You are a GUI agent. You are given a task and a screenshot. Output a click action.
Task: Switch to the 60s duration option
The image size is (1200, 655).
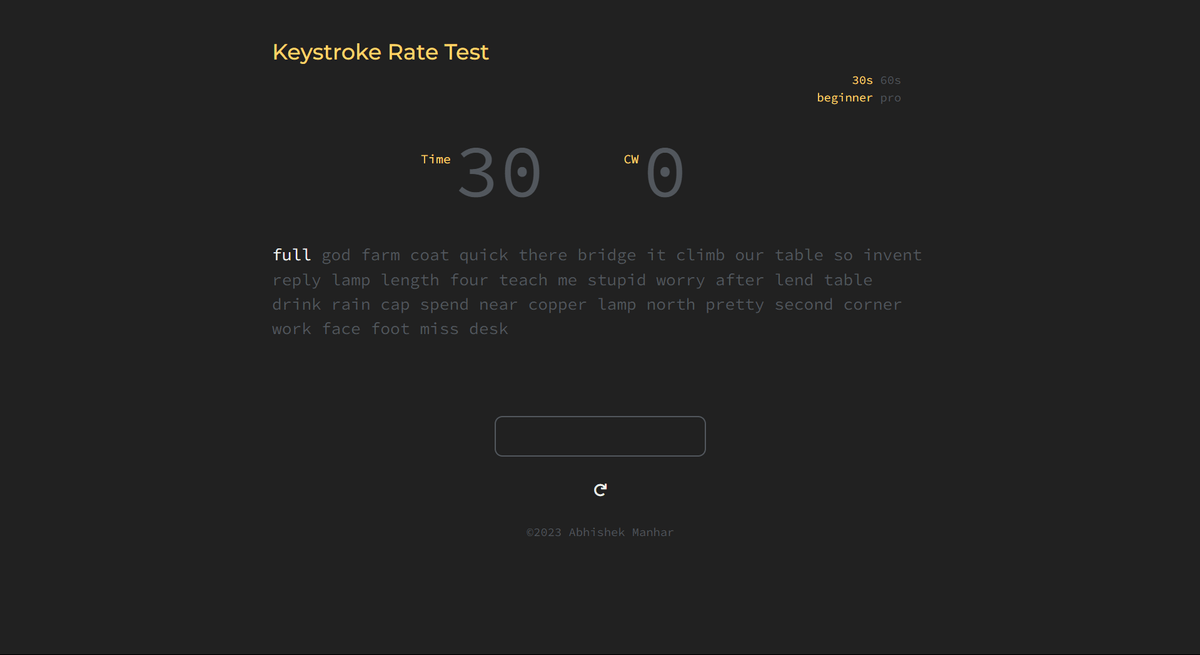click(x=890, y=80)
